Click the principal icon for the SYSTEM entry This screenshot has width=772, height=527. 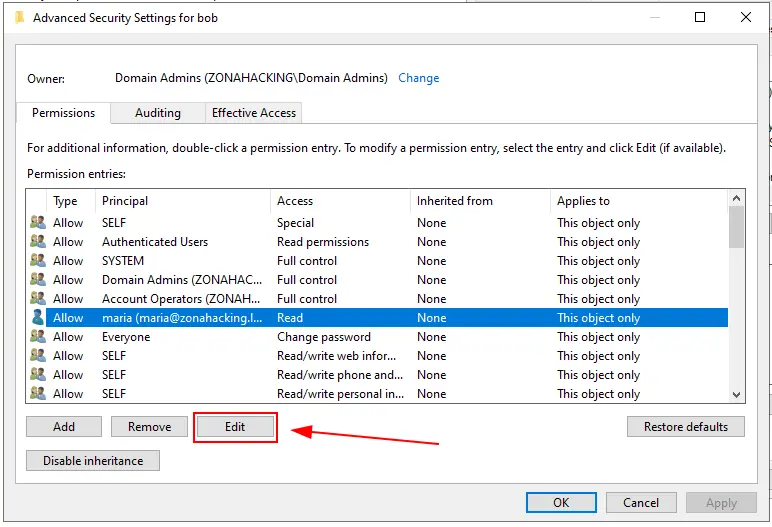click(x=38, y=261)
